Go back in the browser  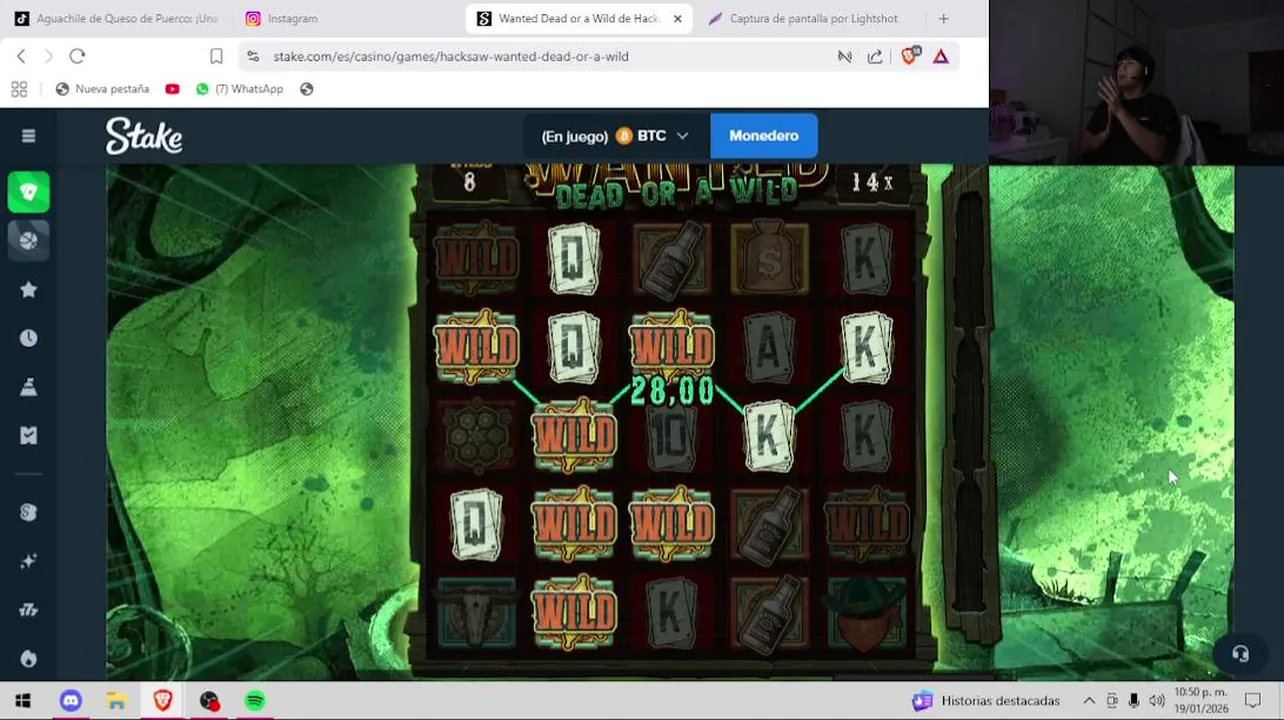pos(21,56)
